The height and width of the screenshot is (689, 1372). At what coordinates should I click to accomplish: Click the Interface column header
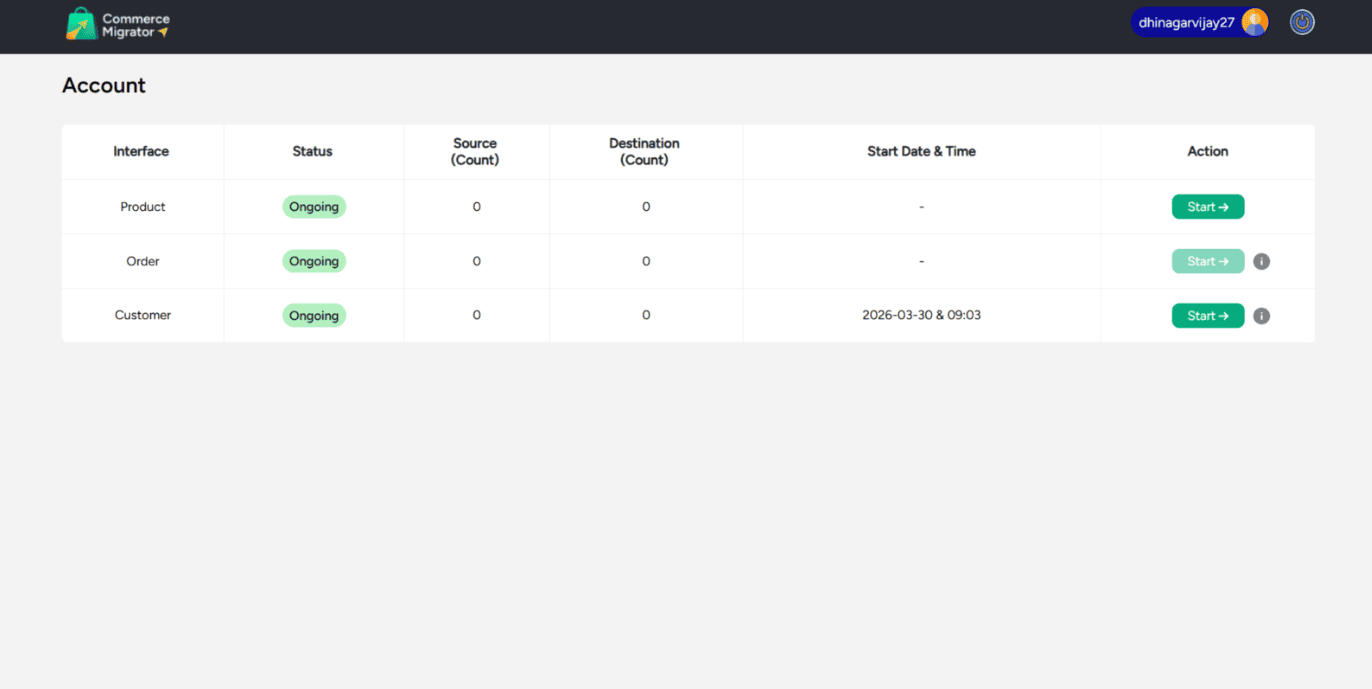click(x=141, y=152)
